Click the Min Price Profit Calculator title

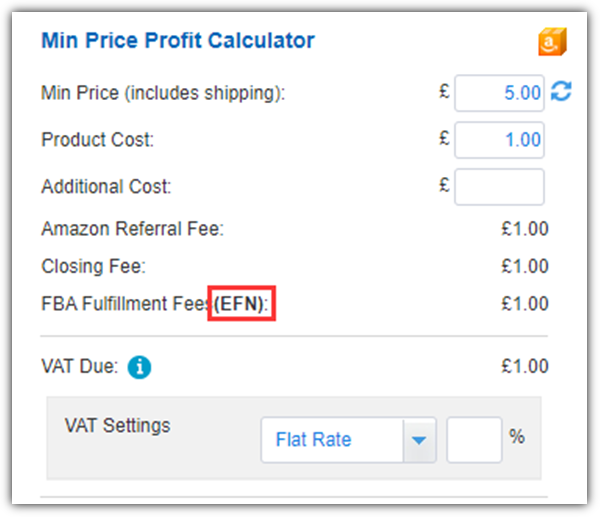pyautogui.click(x=178, y=40)
